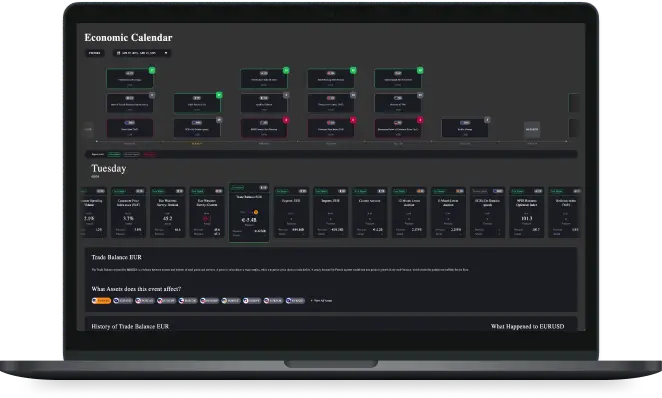Select the highlighted Trade Balance EUR card

249,212
